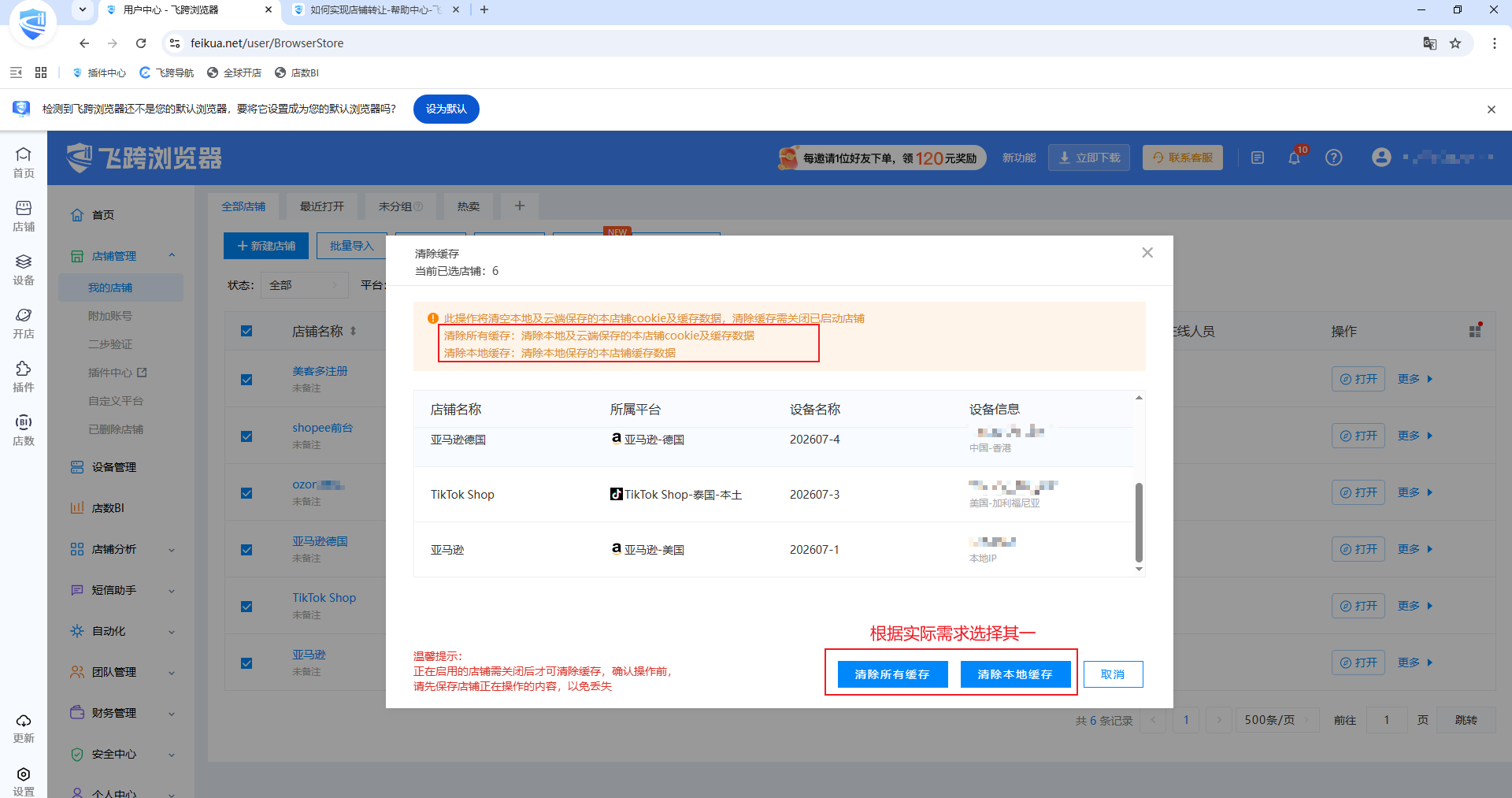Uncheck the shopee前台 store checkbox
This screenshot has height=798, width=1512.
[246, 436]
